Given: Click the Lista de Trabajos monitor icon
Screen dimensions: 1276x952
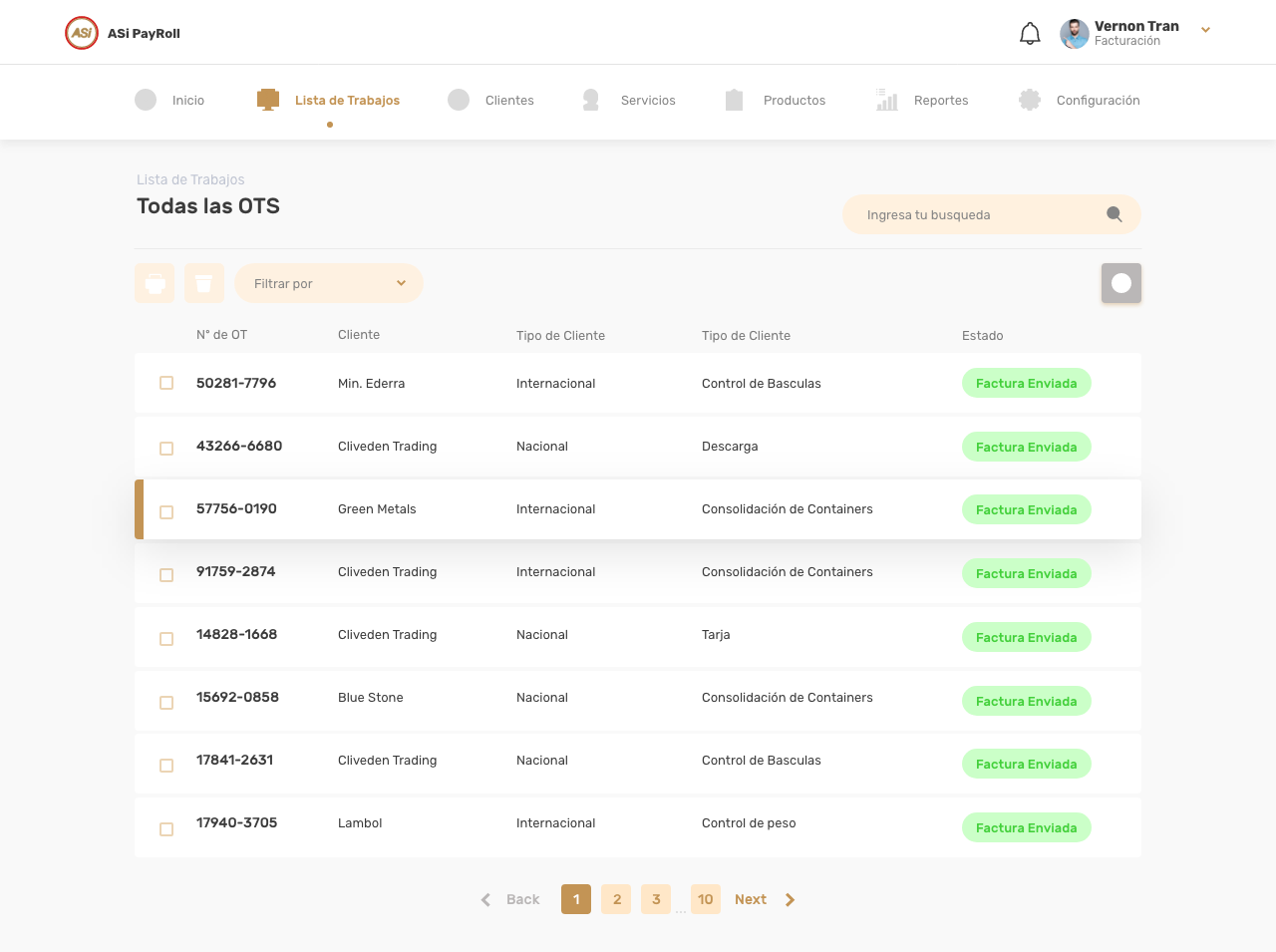Looking at the screenshot, I should (268, 100).
